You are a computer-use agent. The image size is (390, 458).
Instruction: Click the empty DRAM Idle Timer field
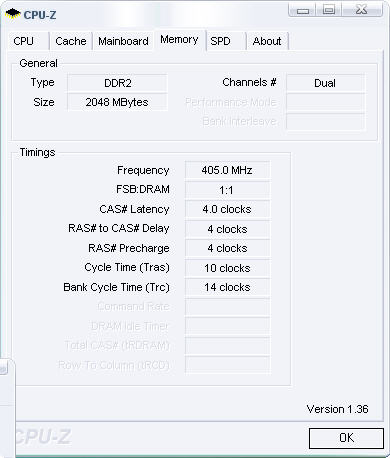pos(227,326)
